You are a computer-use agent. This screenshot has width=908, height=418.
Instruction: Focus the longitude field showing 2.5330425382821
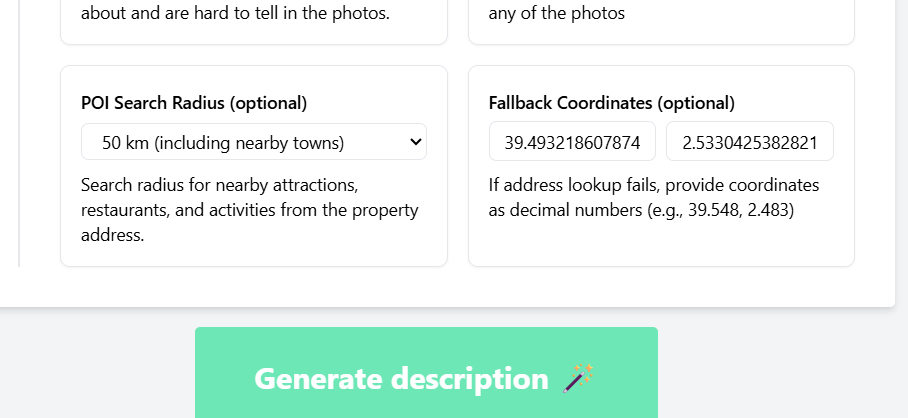(x=750, y=141)
